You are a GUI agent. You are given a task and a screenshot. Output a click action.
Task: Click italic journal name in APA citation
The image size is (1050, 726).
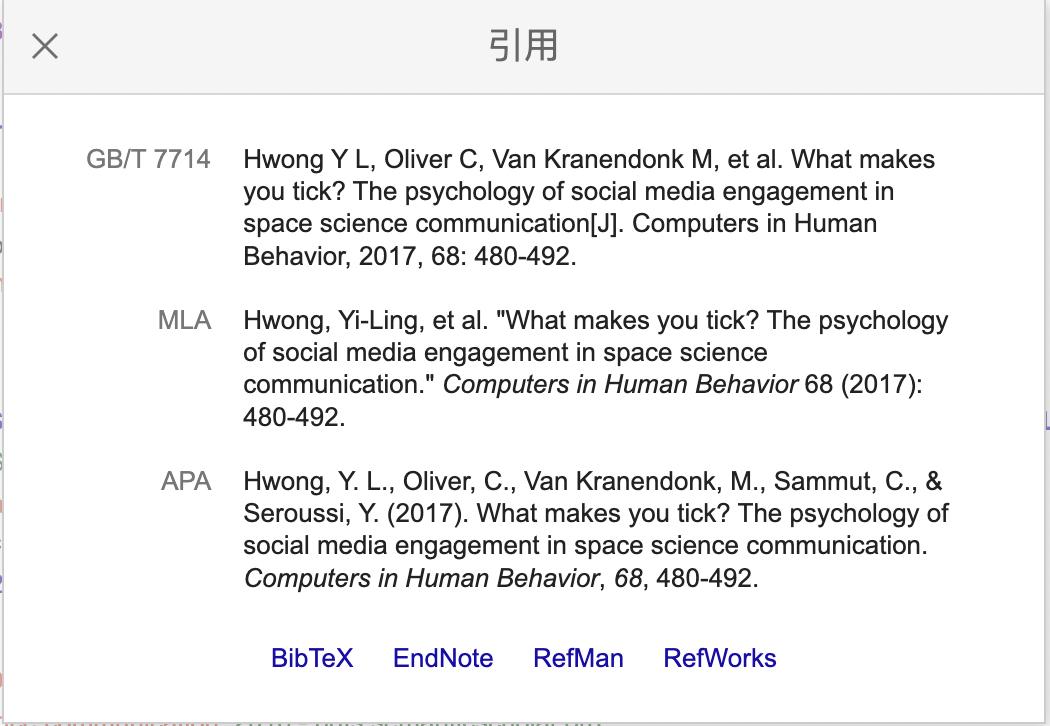[x=421, y=578]
